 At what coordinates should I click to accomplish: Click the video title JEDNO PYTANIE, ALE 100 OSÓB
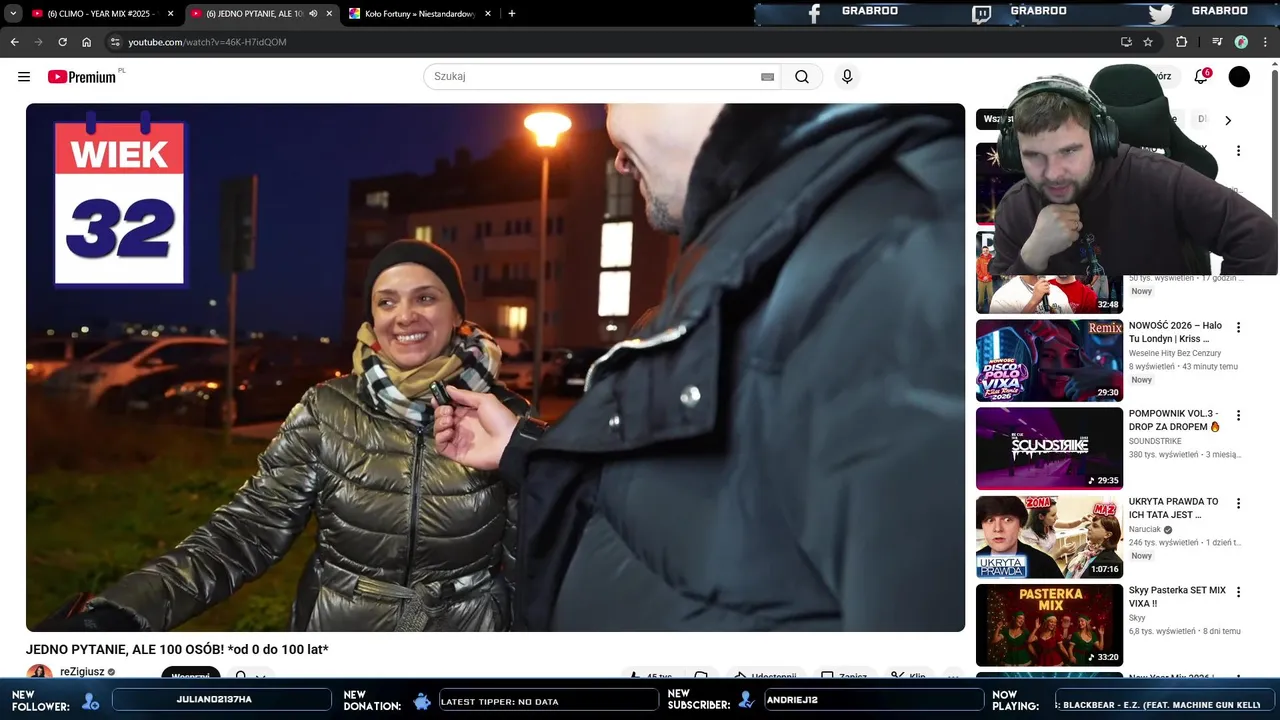pos(177,650)
